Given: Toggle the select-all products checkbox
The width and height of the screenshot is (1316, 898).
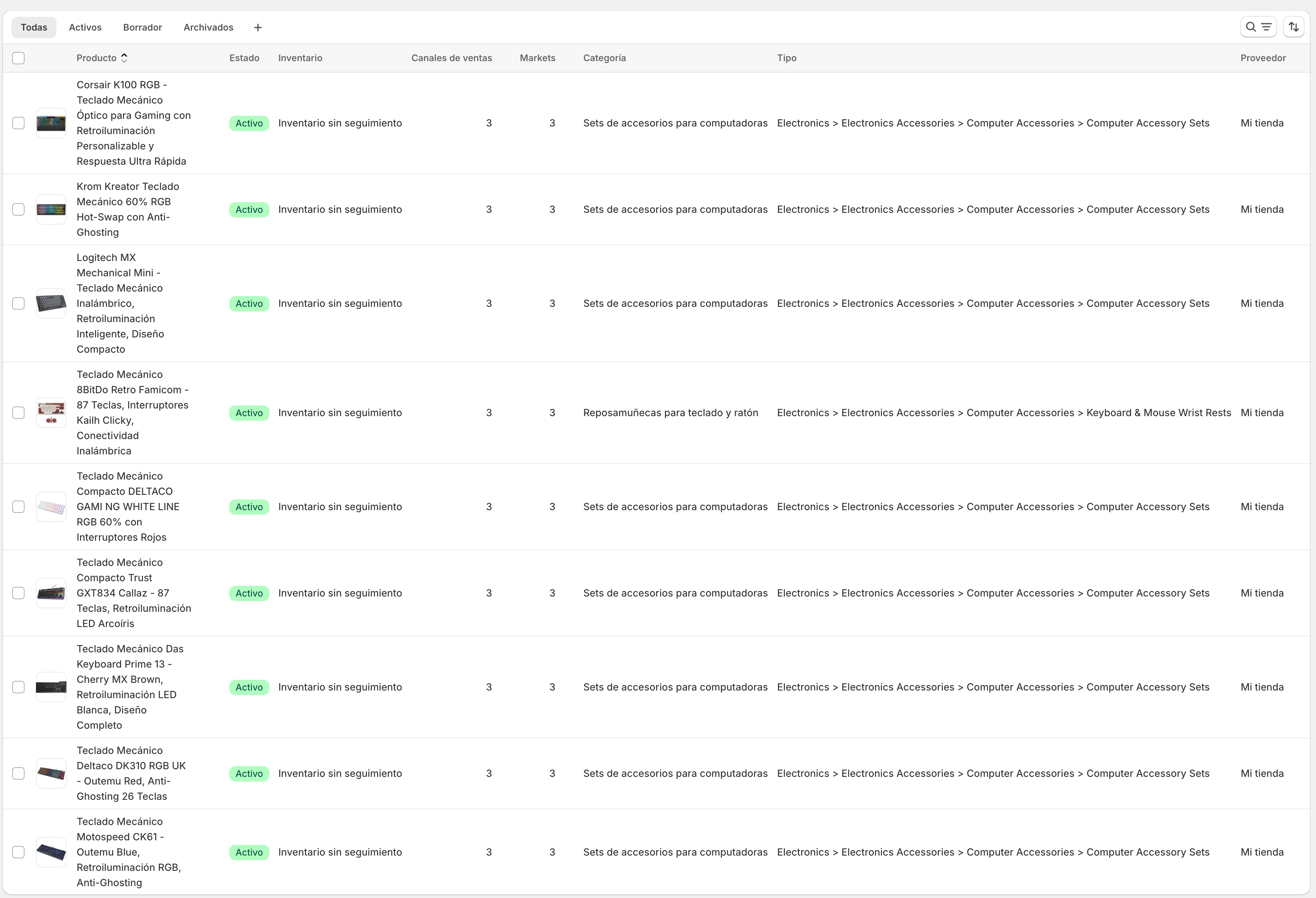Looking at the screenshot, I should 19,58.
